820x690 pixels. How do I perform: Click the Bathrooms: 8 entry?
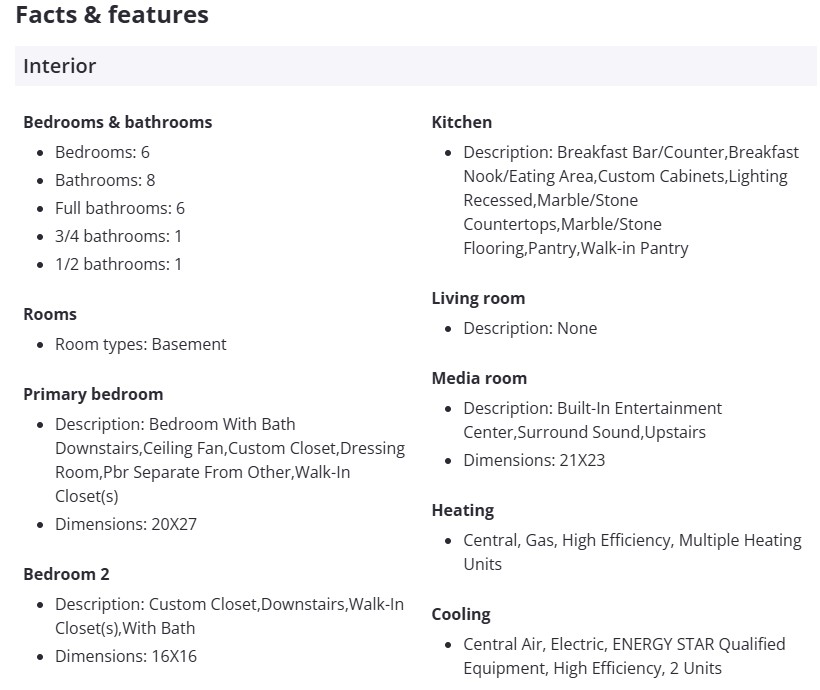click(x=105, y=180)
